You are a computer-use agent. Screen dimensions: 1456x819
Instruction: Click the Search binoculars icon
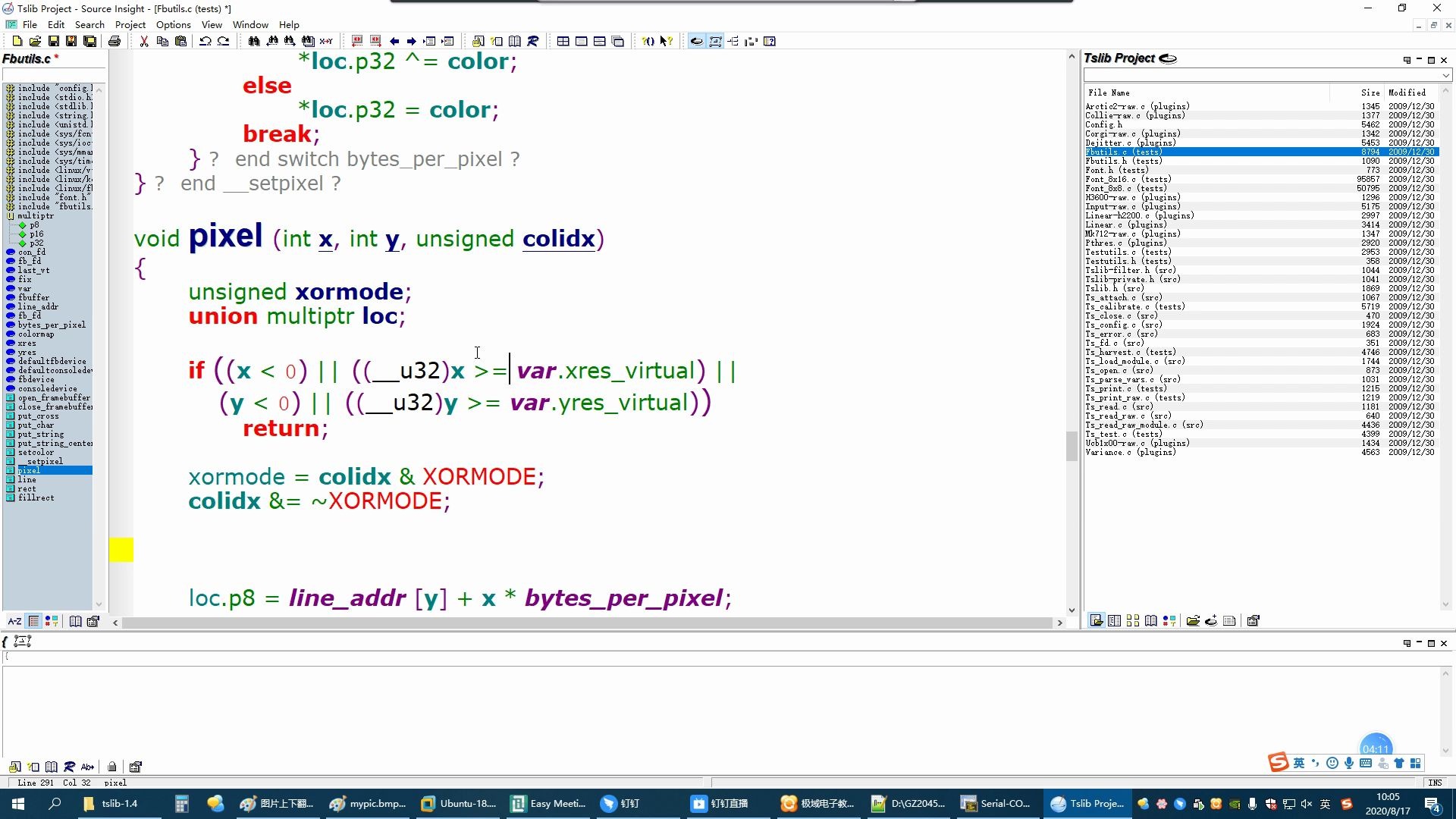(x=254, y=41)
